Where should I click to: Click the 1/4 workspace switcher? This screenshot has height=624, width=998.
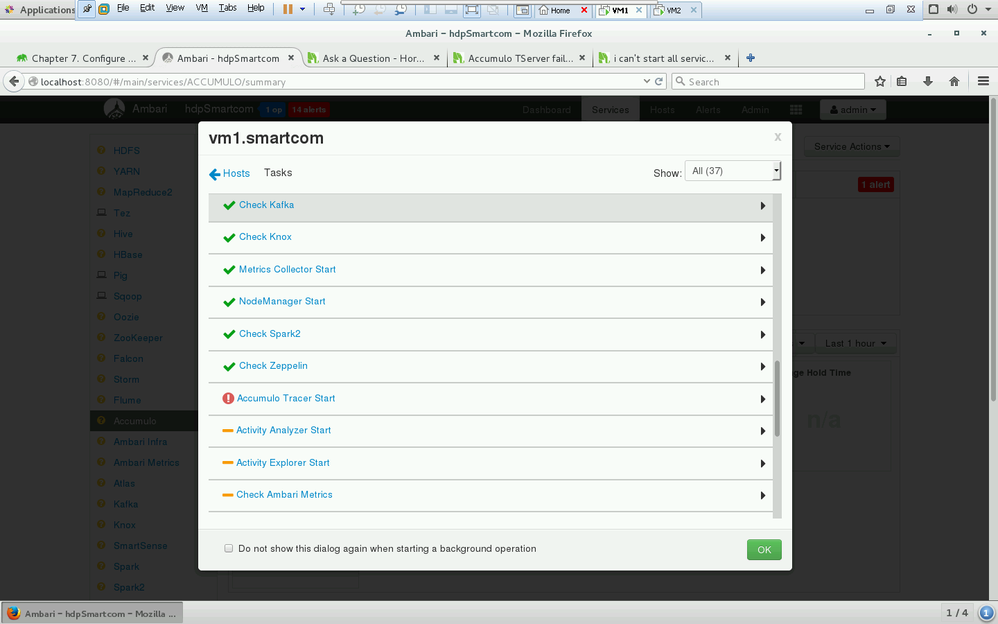pos(957,613)
